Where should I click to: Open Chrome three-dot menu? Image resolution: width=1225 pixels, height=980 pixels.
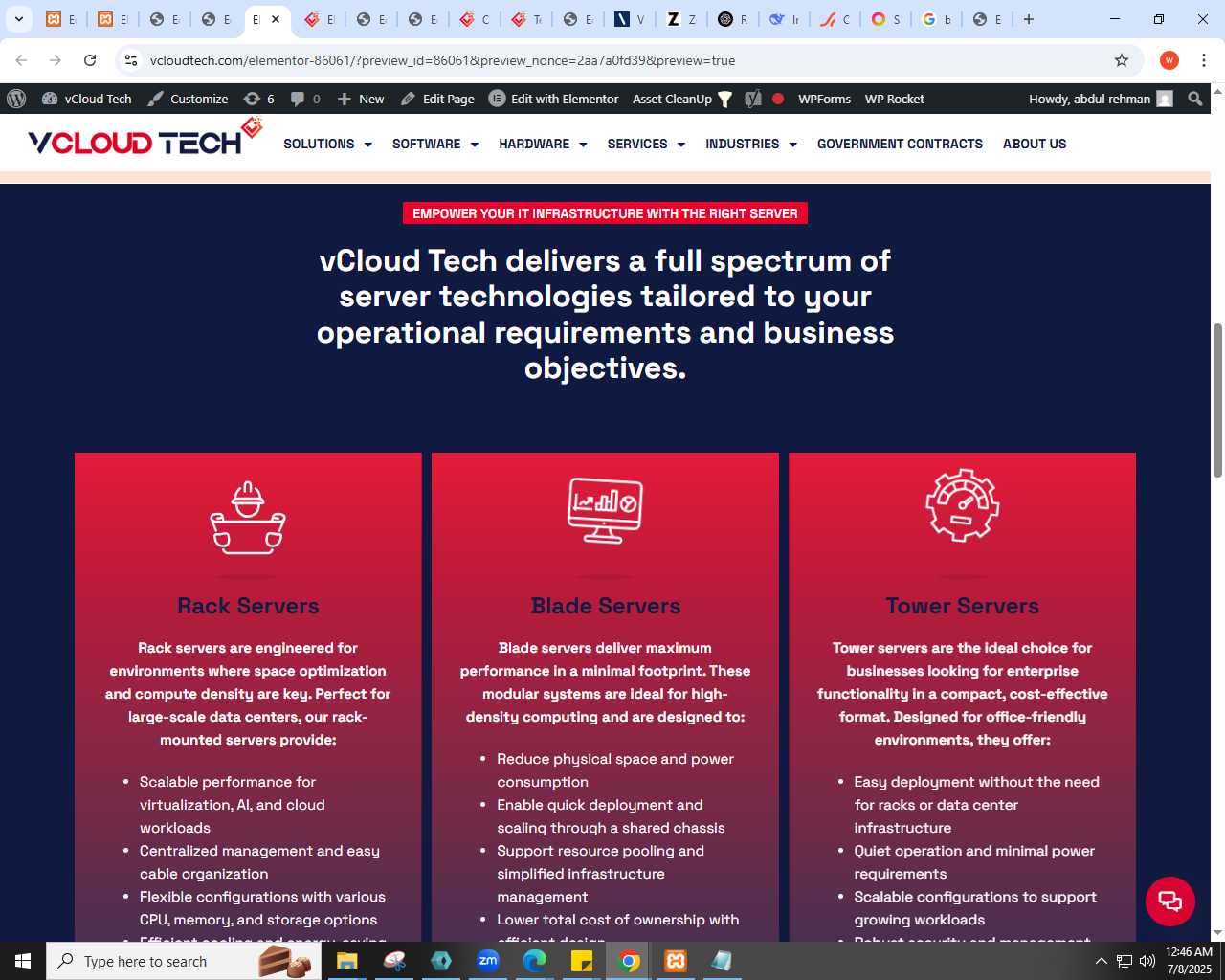pyautogui.click(x=1204, y=60)
